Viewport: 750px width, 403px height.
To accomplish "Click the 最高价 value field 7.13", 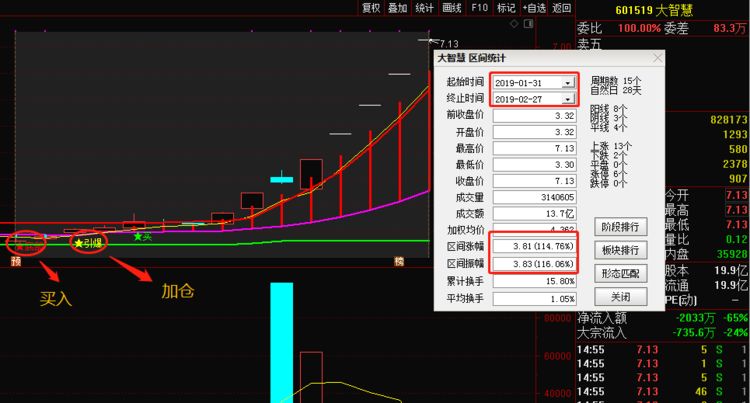I will 534,148.
